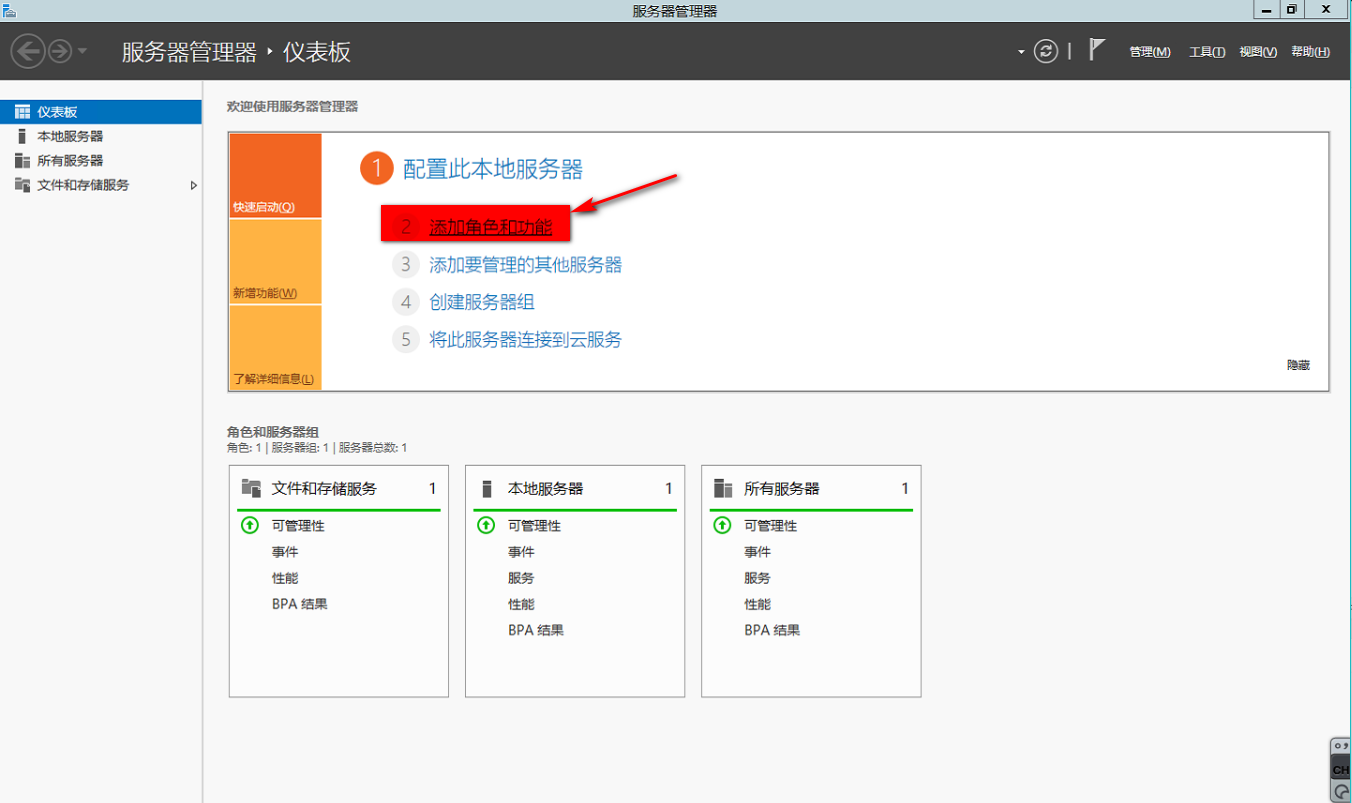Click the back navigation arrow icon
This screenshot has width=1352, height=803.
28,51
